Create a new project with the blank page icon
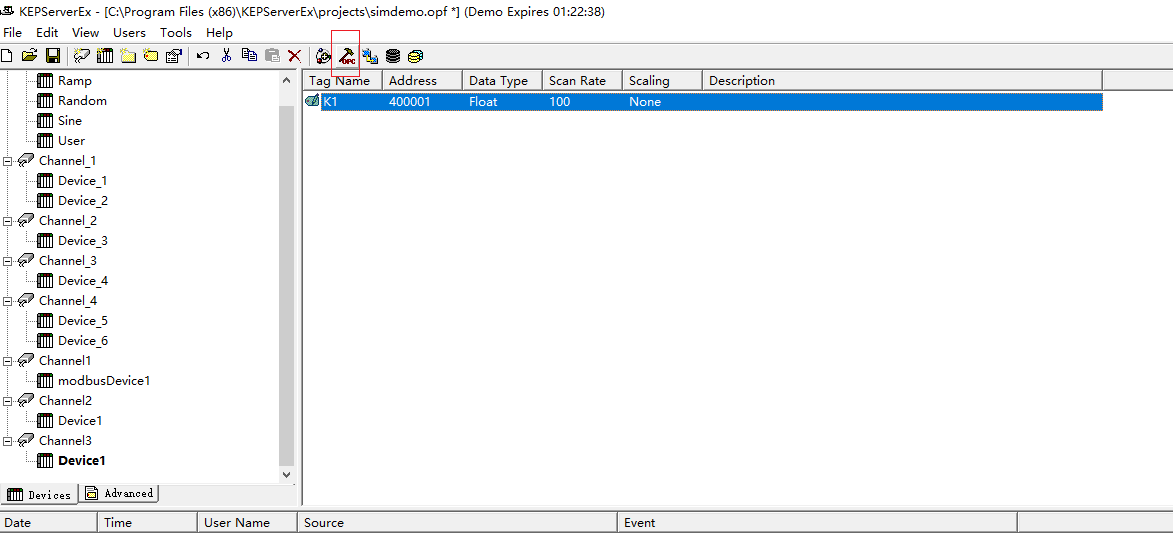 [7, 55]
